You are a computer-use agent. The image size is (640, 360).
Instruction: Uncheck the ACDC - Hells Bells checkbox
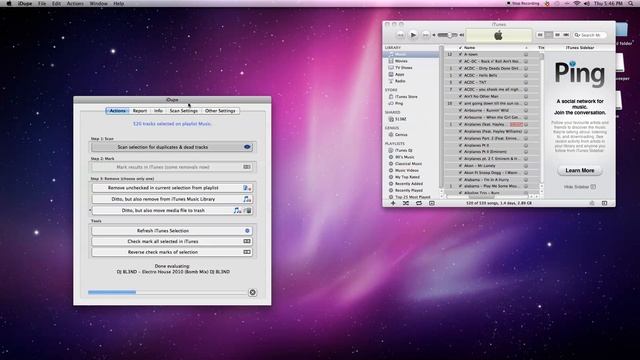pyautogui.click(x=460, y=75)
